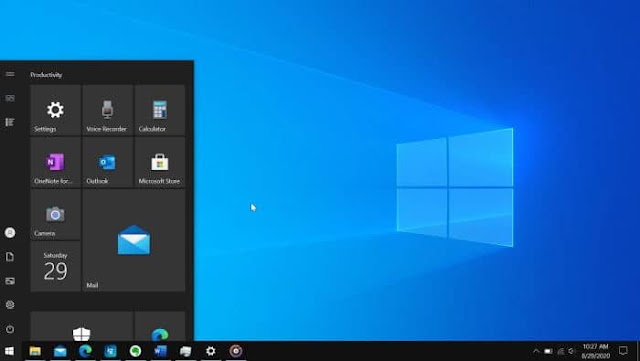Open Pictures from Start sidebar

pyautogui.click(x=10, y=281)
